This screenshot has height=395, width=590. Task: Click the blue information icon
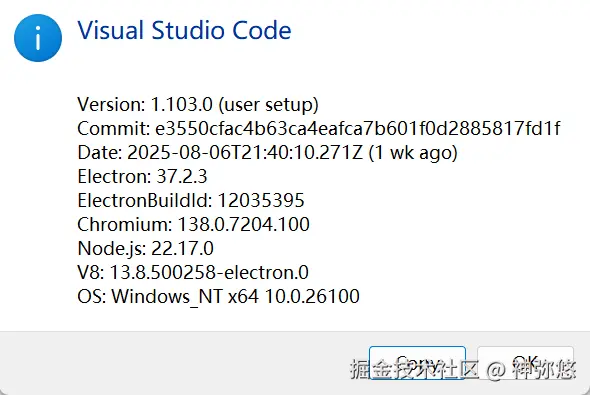click(38, 38)
